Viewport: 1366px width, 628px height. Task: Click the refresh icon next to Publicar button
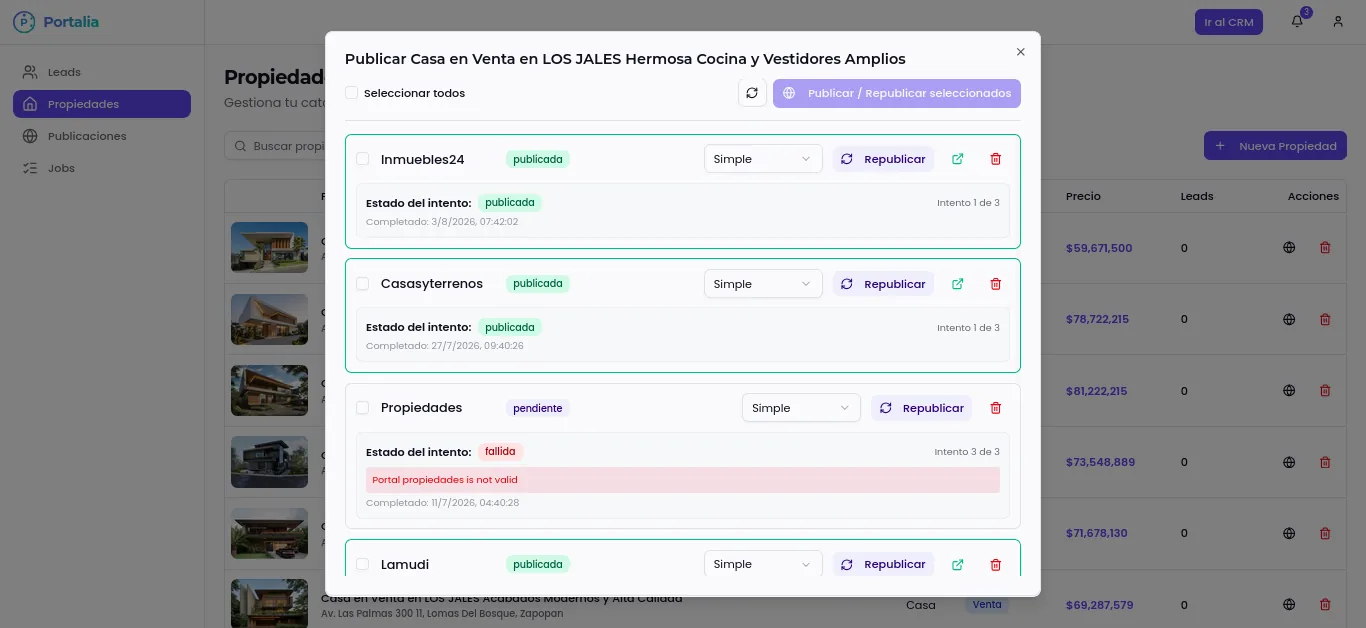click(752, 93)
